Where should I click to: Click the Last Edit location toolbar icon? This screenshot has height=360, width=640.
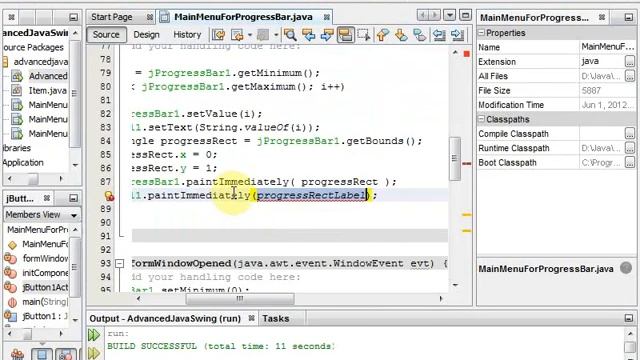219,35
